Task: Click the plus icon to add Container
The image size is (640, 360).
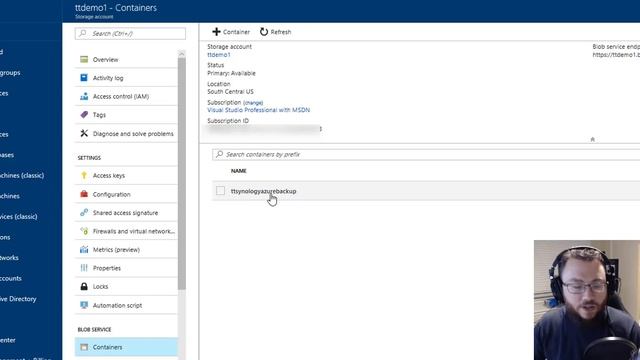Action: (x=216, y=31)
